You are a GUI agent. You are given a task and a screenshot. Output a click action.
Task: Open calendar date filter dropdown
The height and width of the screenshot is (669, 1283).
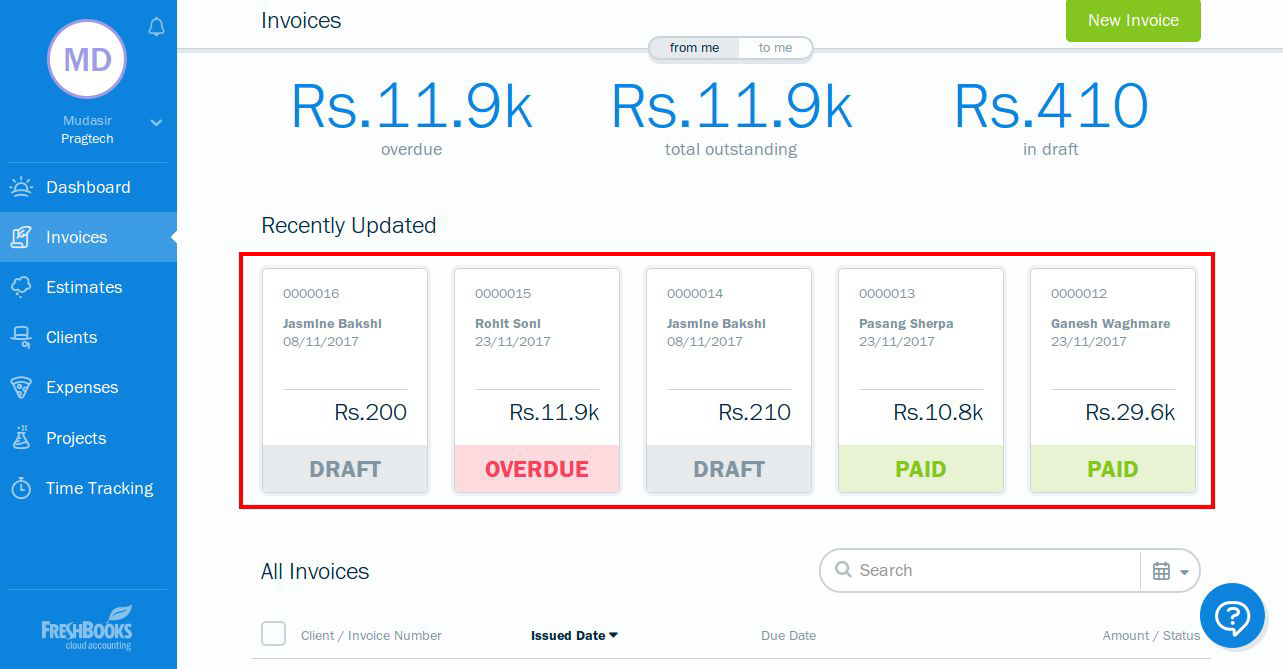pyautogui.click(x=1170, y=571)
